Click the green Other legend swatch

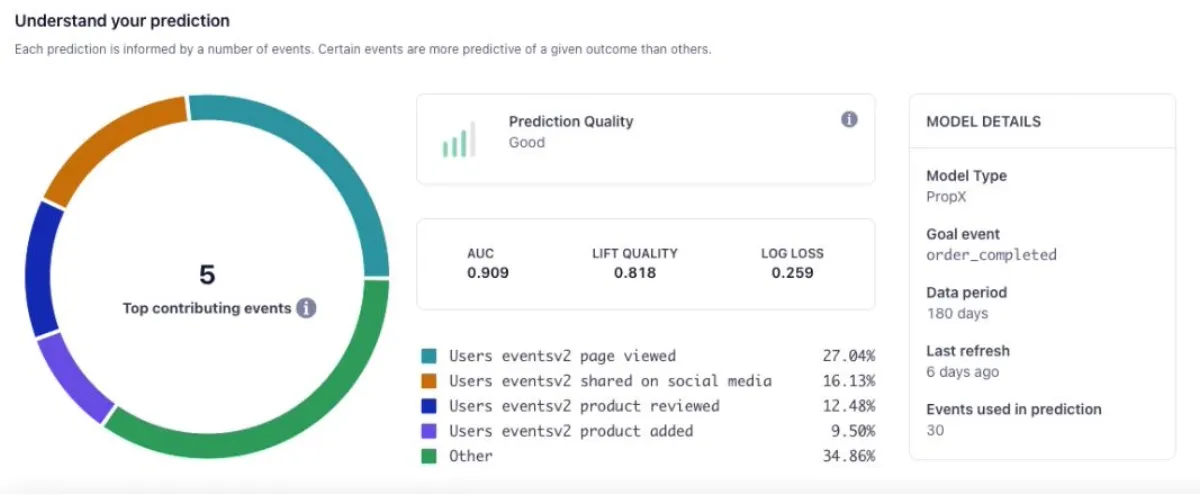[429, 456]
